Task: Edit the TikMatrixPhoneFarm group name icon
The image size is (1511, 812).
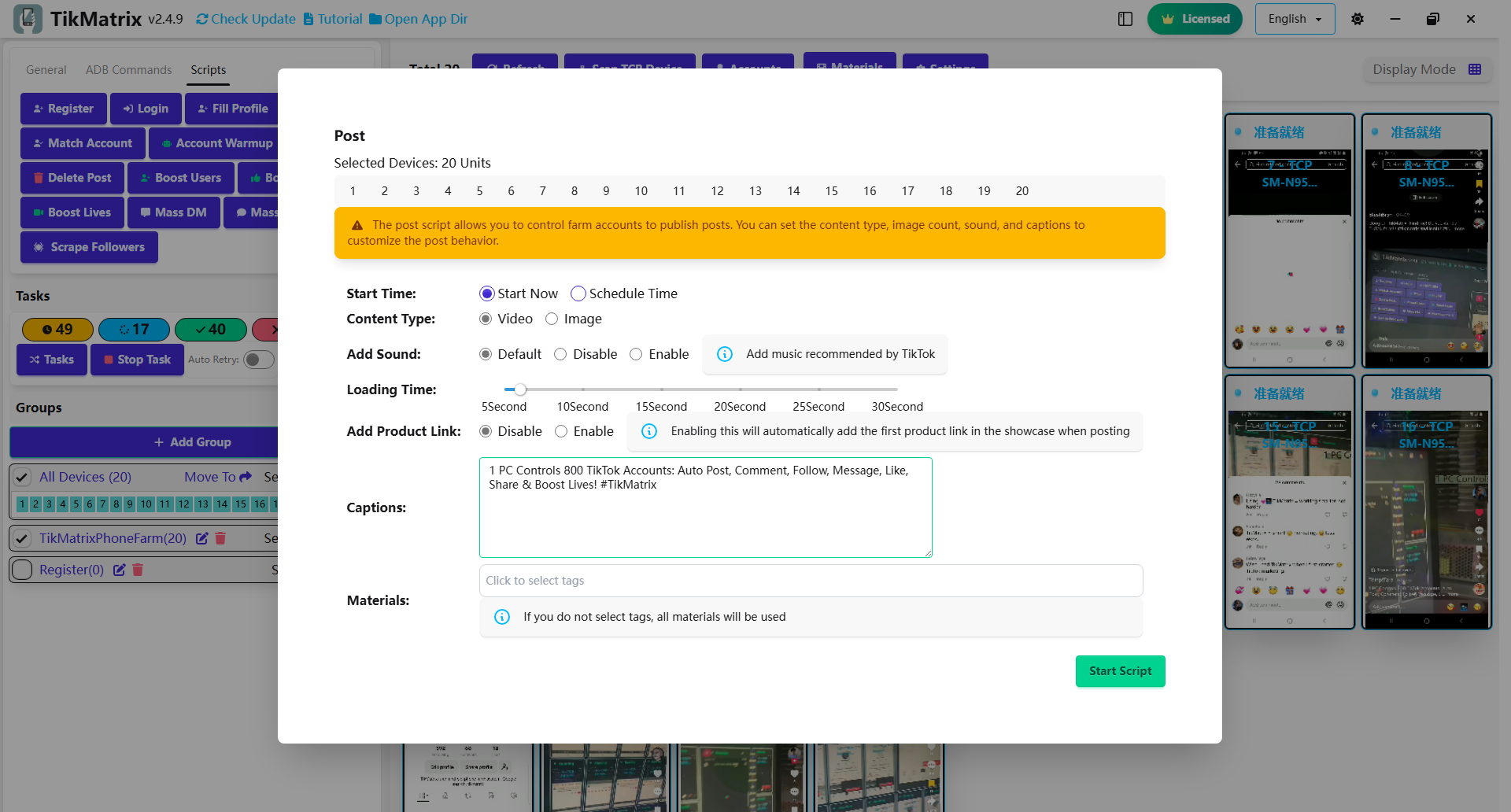Action: click(202, 538)
